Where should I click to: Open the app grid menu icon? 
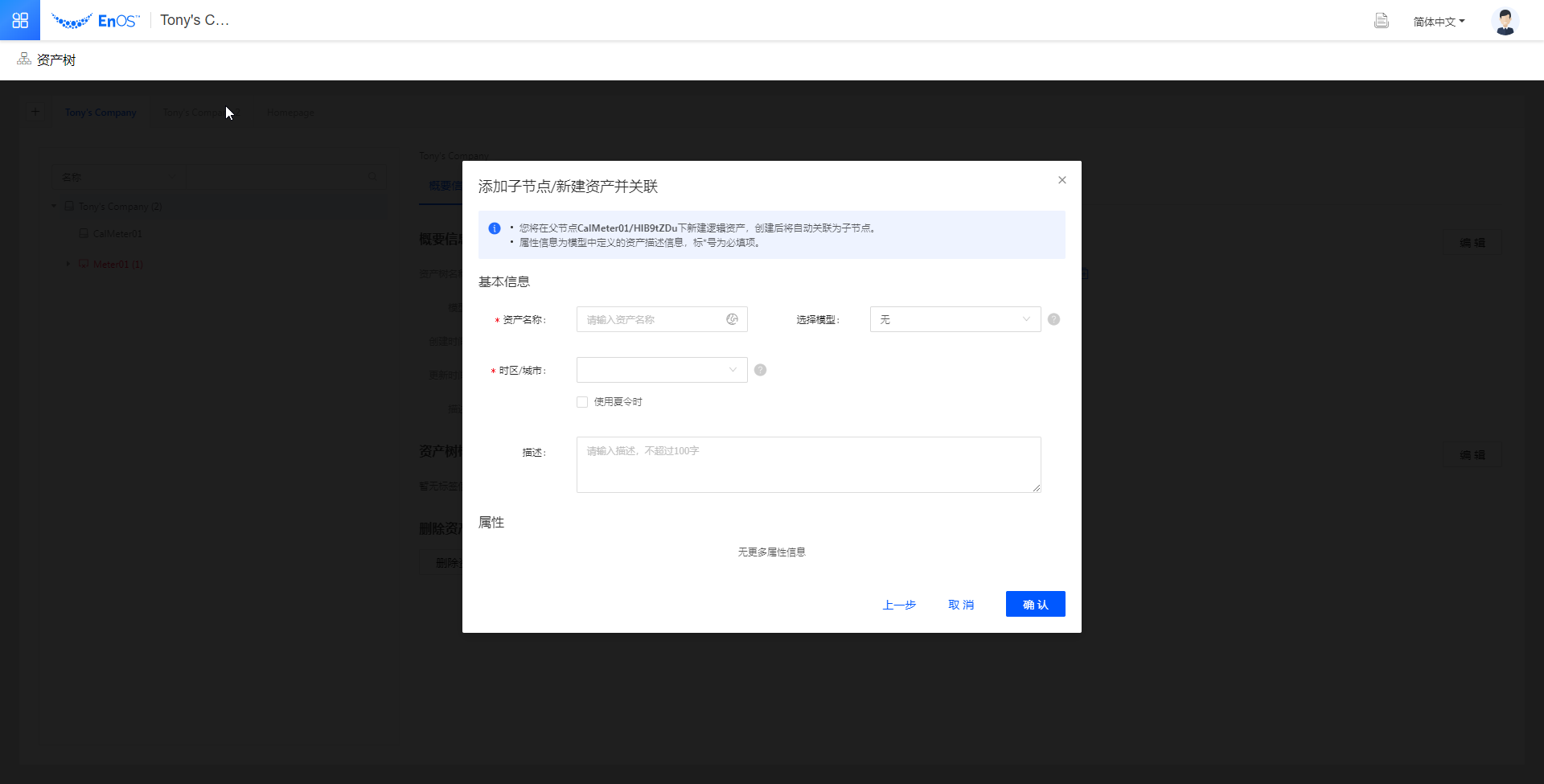tap(20, 20)
